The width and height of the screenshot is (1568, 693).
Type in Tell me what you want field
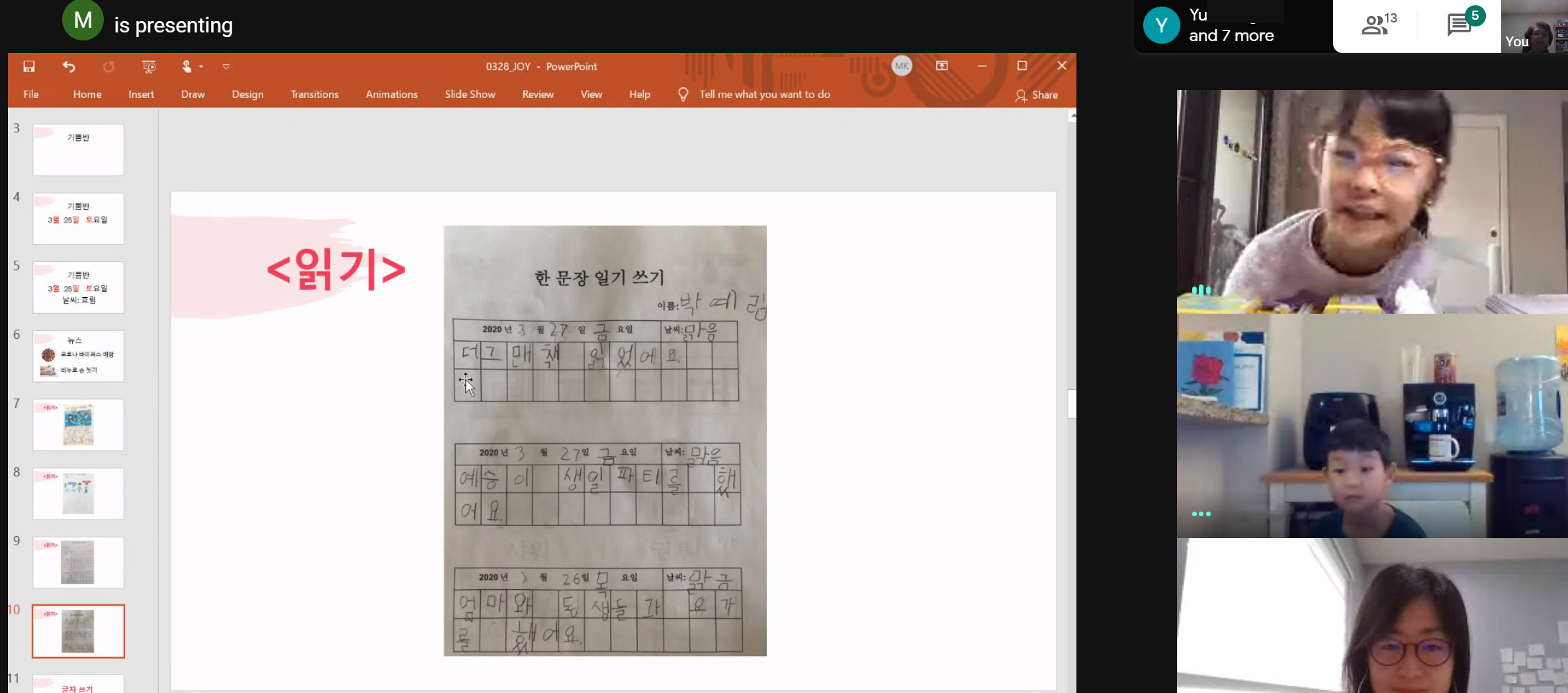764,95
